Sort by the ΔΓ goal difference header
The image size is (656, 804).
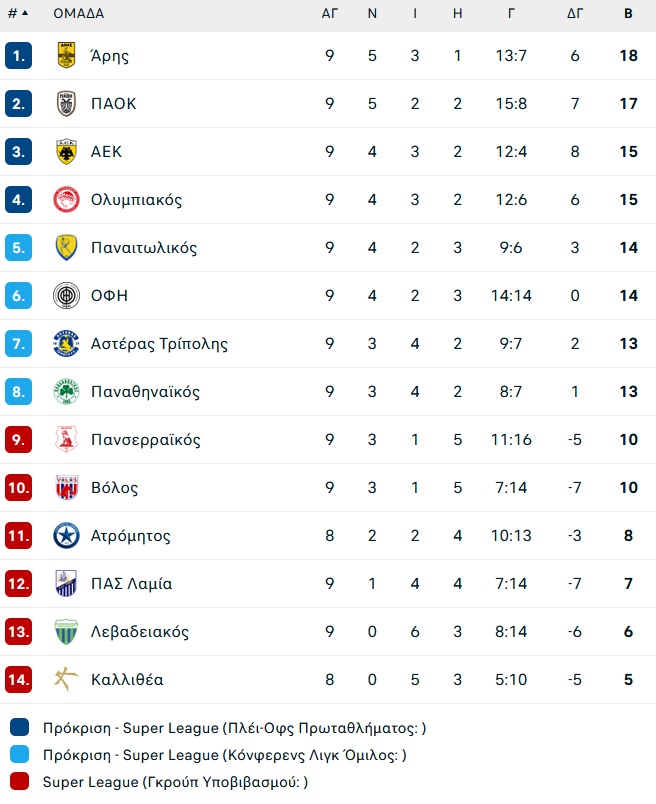[x=575, y=13]
